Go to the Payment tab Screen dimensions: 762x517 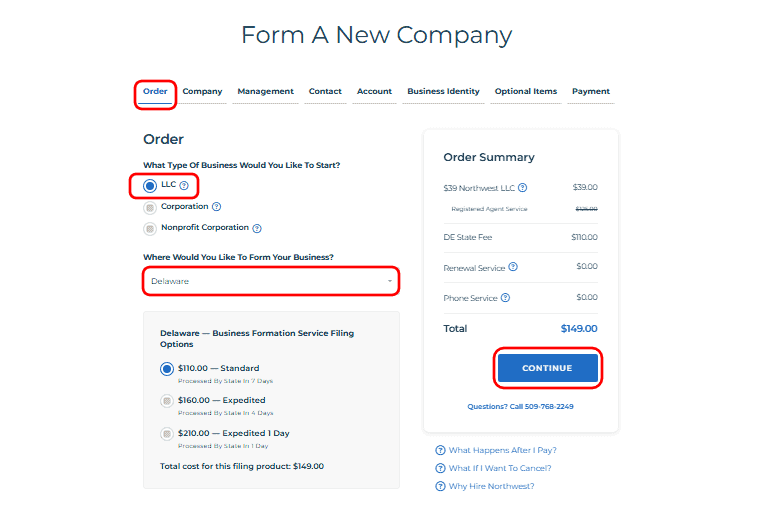[590, 92]
